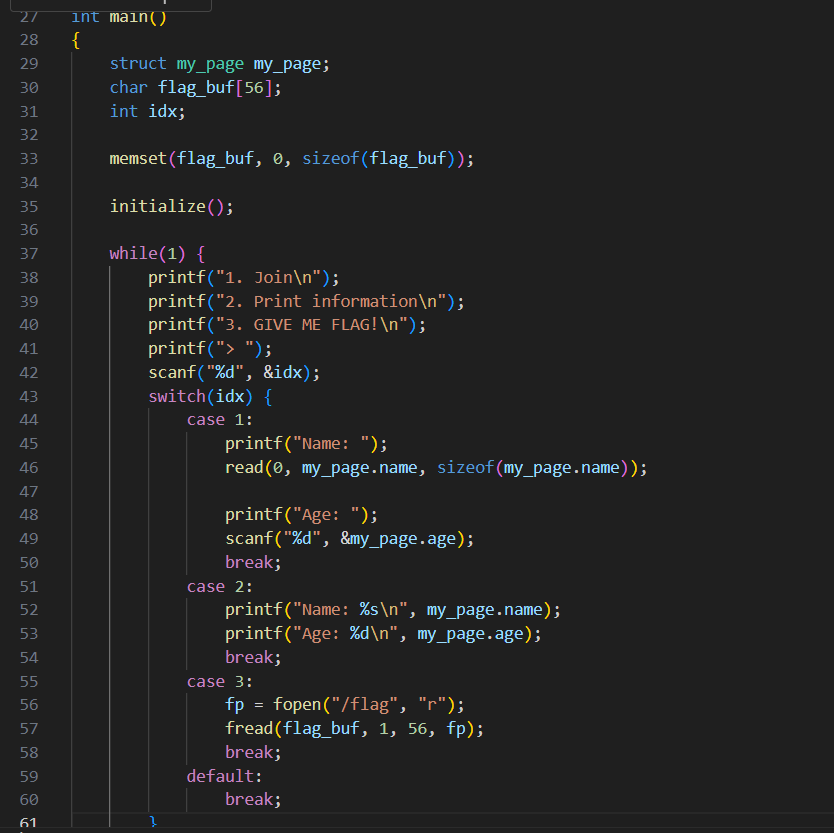Click the string "2. Print information\n"
Image resolution: width=834 pixels, height=833 pixels.
click(330, 302)
